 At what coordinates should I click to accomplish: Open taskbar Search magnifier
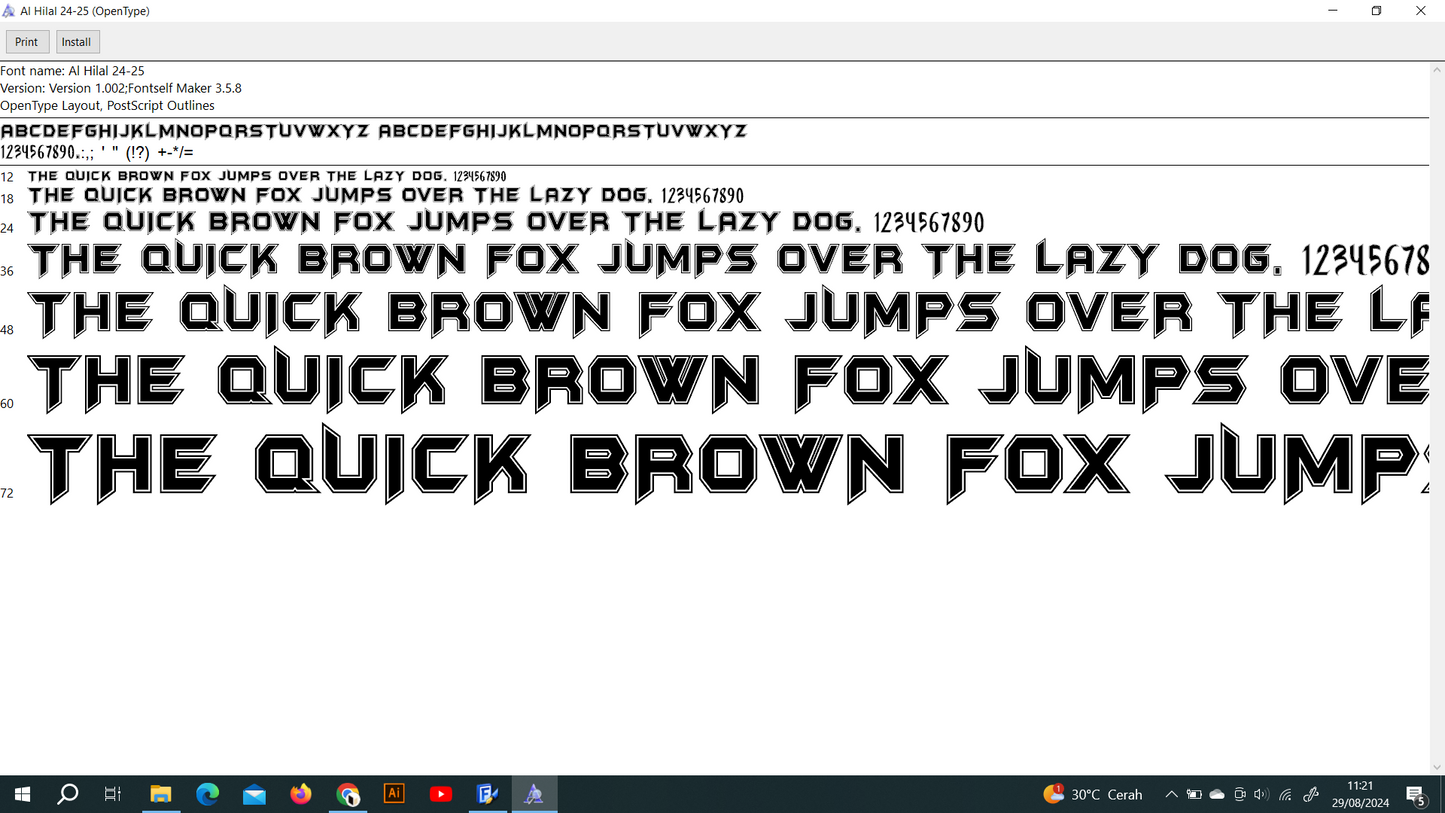[x=68, y=794]
